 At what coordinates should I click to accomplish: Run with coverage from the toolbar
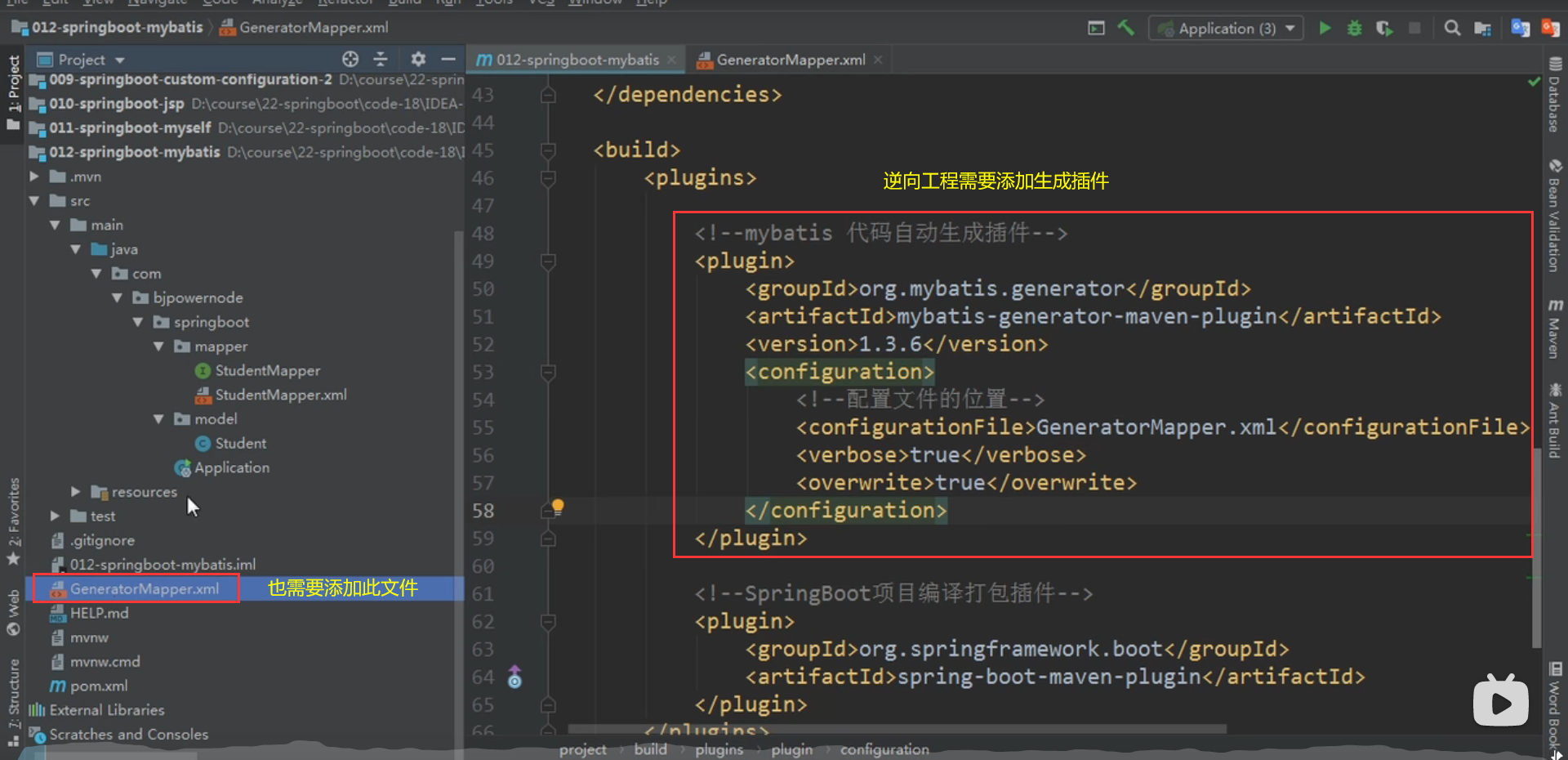coord(1384,28)
